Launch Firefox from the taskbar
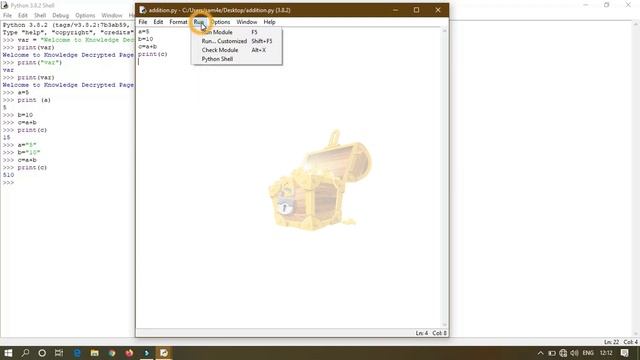The height and width of the screenshot is (360, 640). (129, 353)
